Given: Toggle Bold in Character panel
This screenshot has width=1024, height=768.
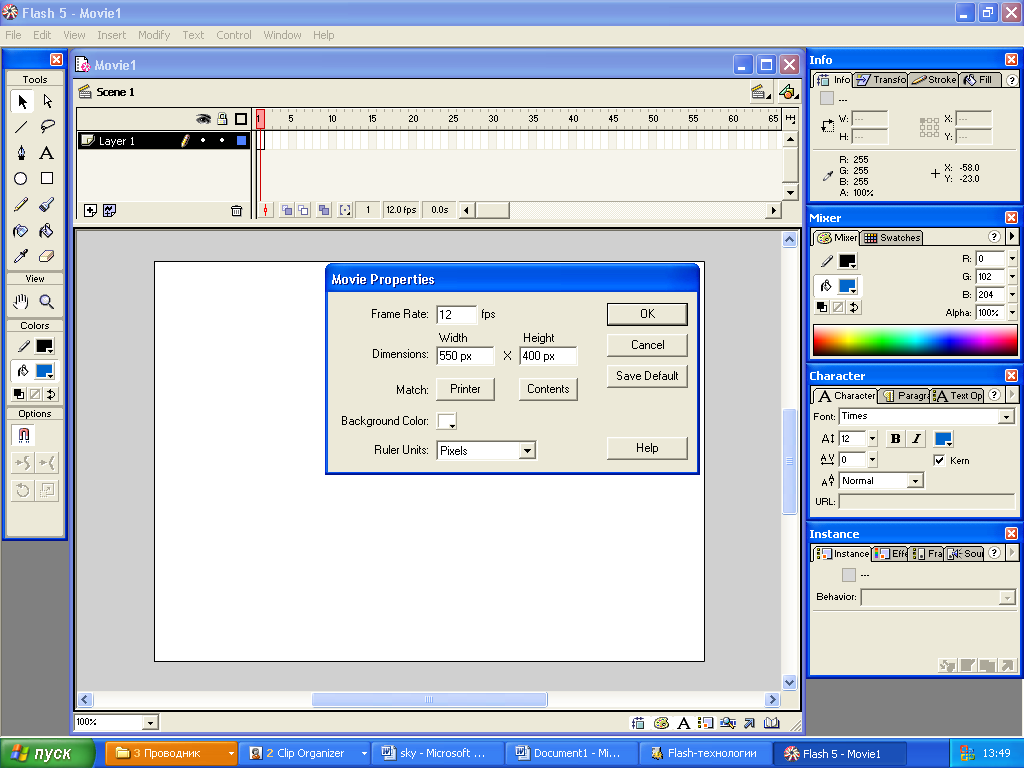Looking at the screenshot, I should (895, 439).
